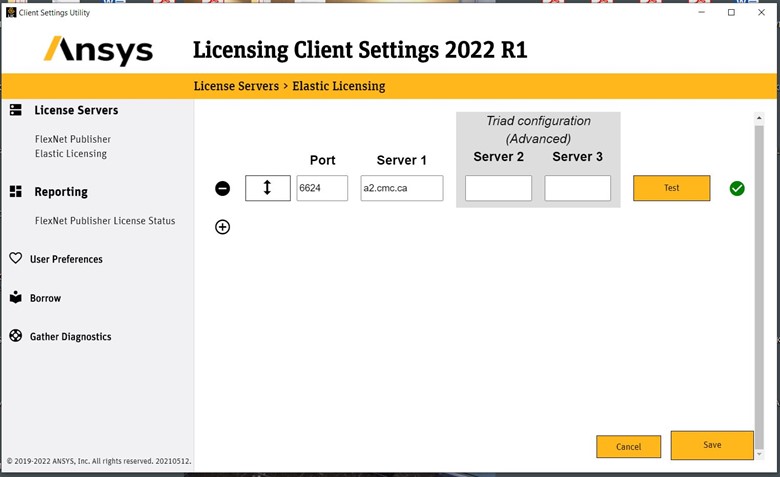Image resolution: width=780 pixels, height=477 pixels.
Task: Click the ANSYS copyright notice text
Action: (99, 461)
